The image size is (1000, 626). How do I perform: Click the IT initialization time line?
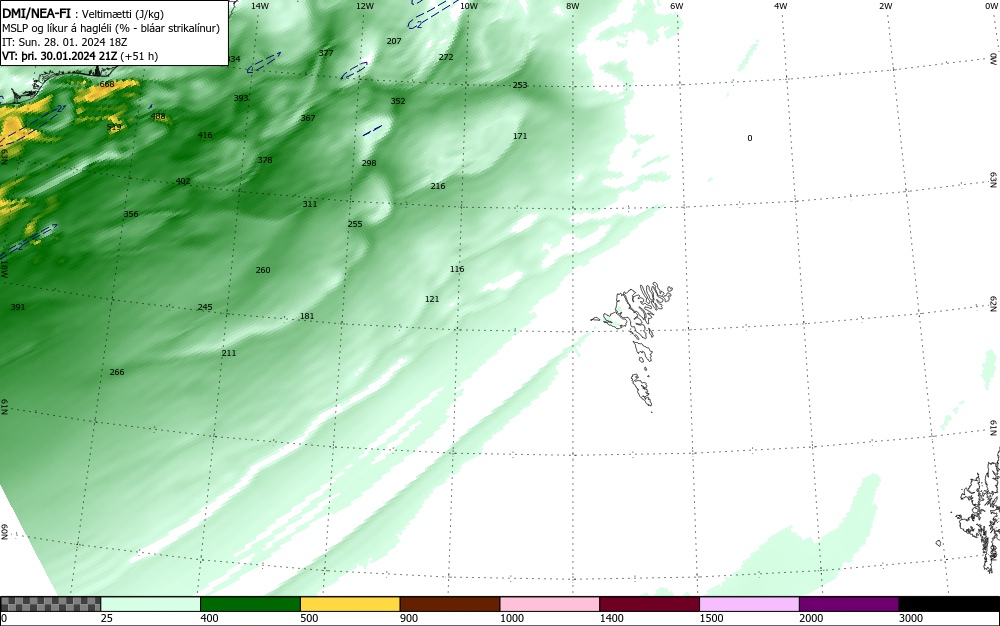coord(64,42)
